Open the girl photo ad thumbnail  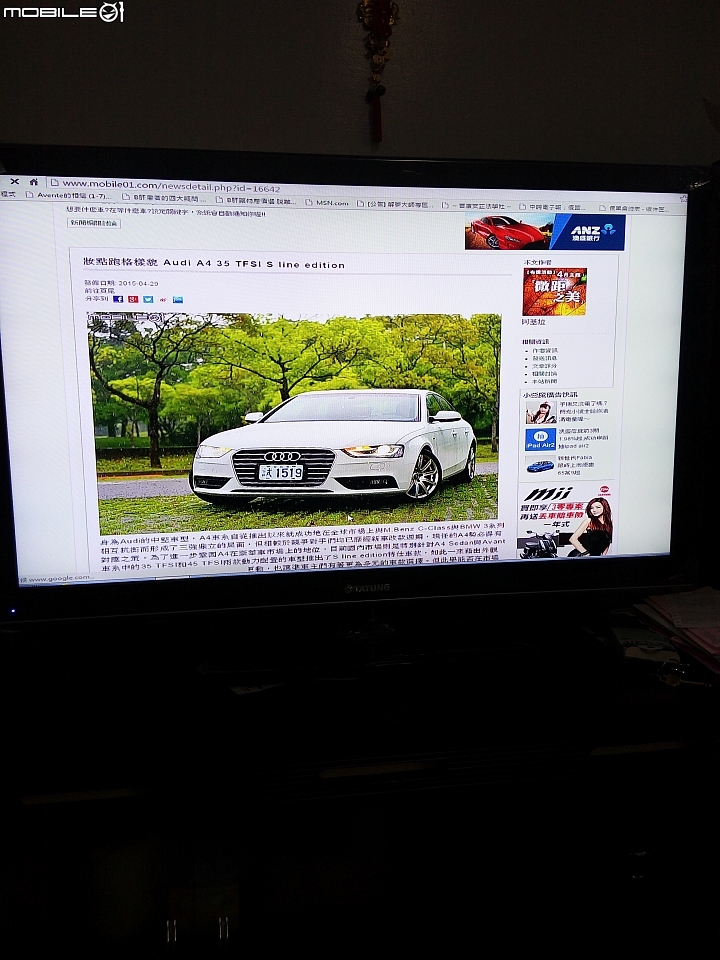540,412
